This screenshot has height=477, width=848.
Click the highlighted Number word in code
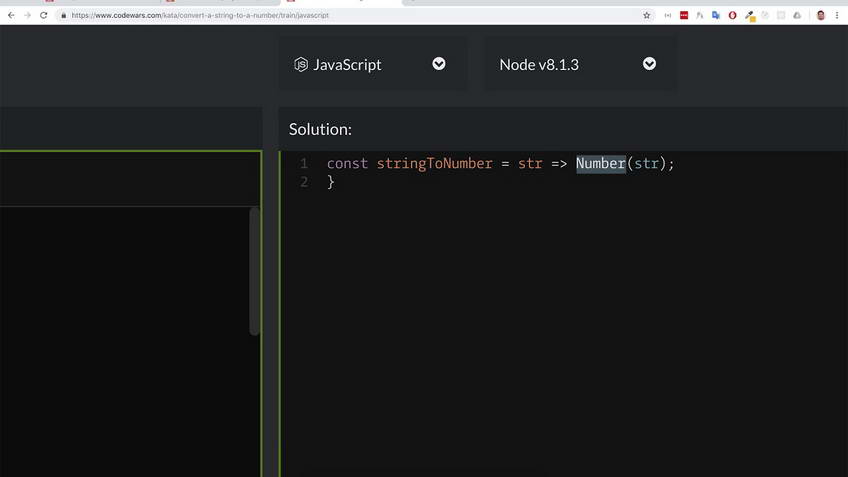[x=600, y=163]
